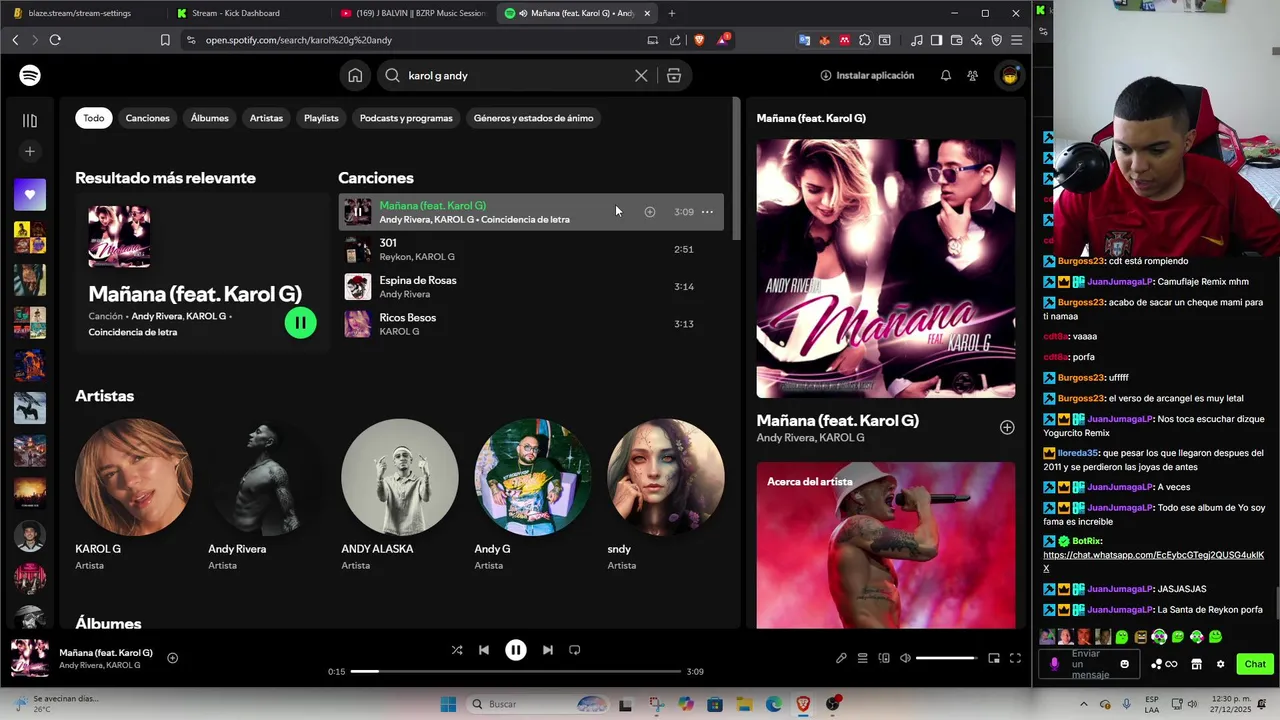Open the Friend Activity icon
Image resolution: width=1280 pixels, height=720 pixels.
click(x=972, y=76)
